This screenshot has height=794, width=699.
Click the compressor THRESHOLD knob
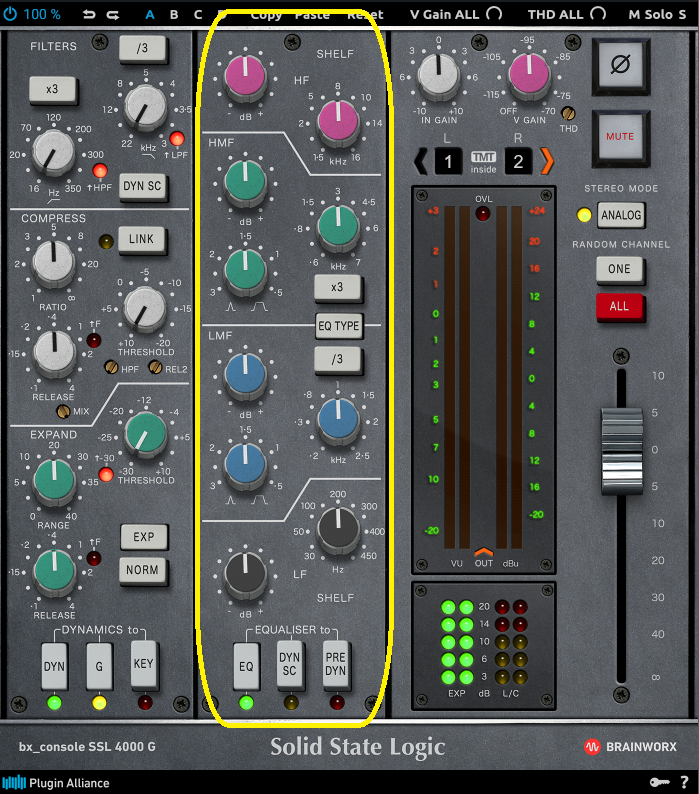click(x=145, y=307)
